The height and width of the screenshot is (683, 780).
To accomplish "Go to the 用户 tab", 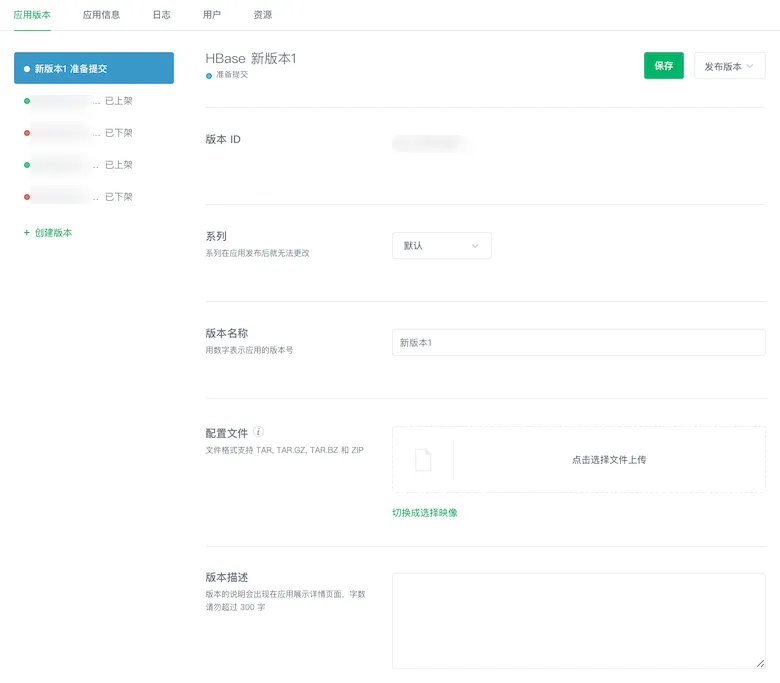I will pyautogui.click(x=212, y=15).
